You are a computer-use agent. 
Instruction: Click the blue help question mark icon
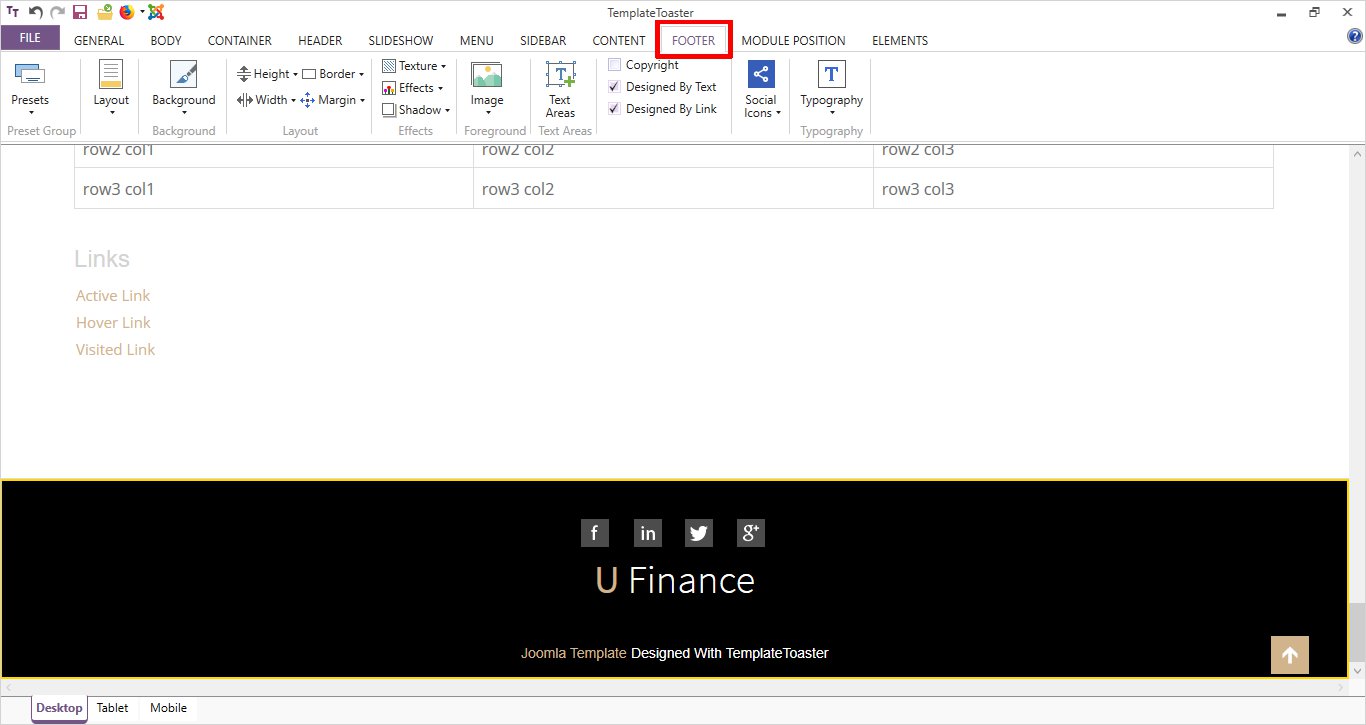[1355, 37]
